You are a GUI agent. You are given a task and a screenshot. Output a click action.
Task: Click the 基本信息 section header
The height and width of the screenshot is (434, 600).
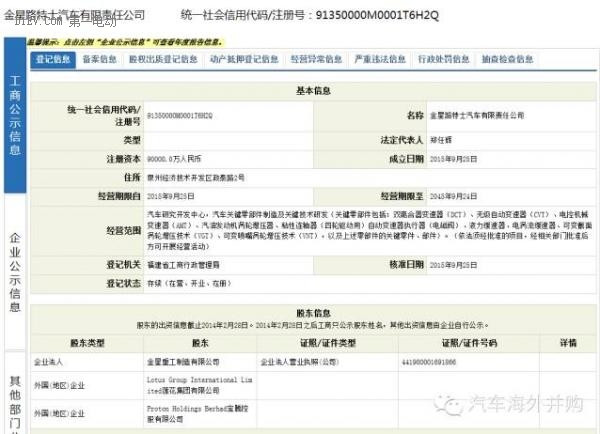(x=313, y=91)
